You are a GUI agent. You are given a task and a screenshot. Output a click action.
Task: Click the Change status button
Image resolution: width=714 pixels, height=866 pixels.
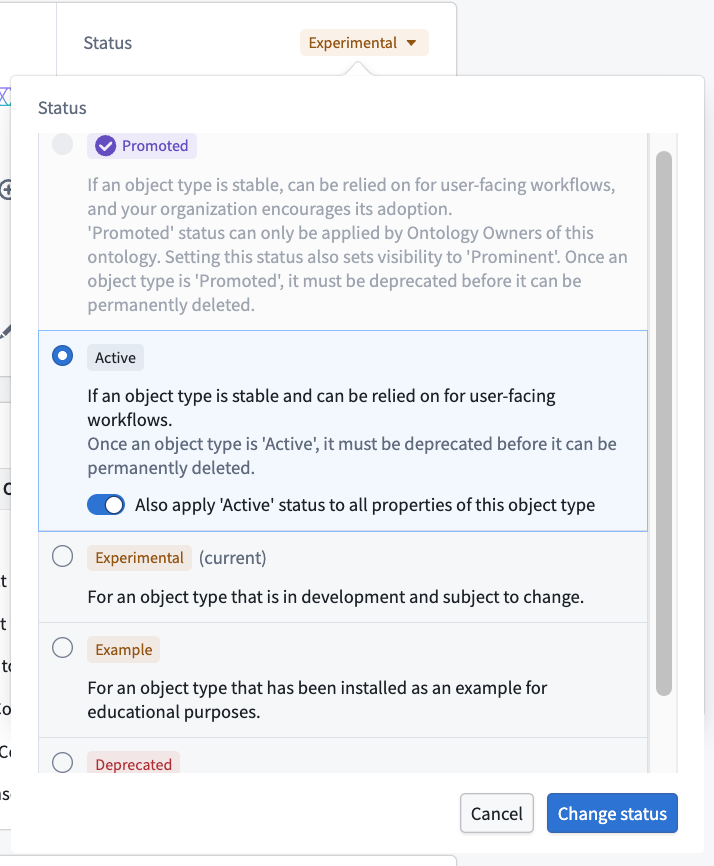coord(612,813)
